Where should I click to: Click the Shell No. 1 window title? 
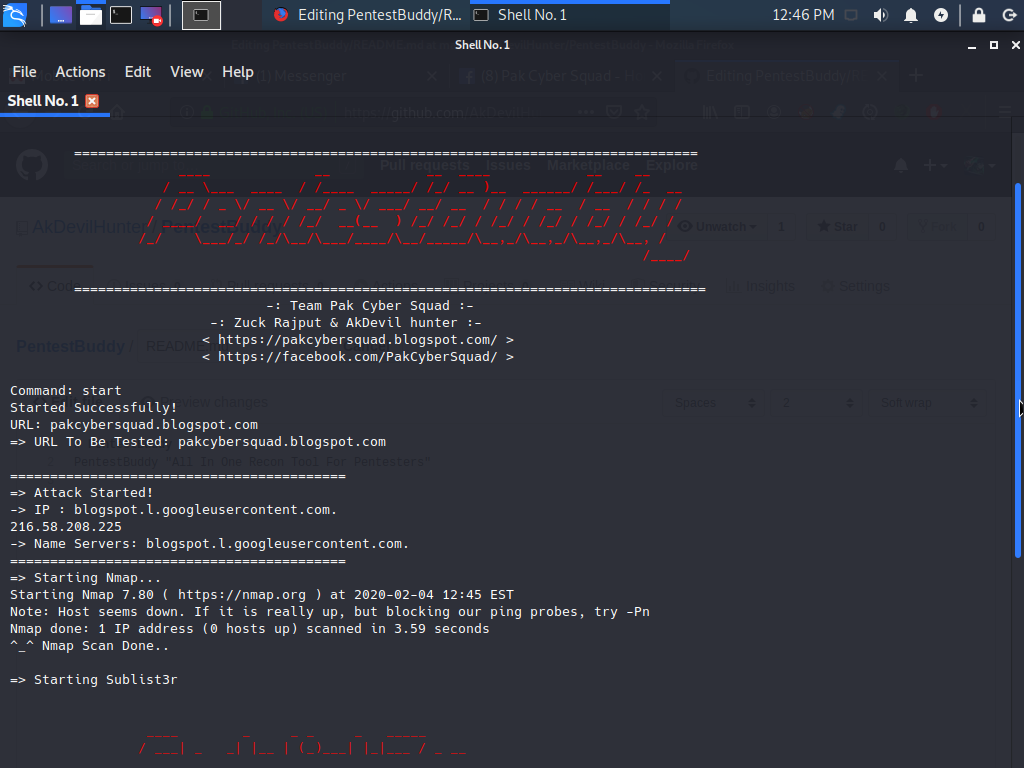(x=482, y=44)
